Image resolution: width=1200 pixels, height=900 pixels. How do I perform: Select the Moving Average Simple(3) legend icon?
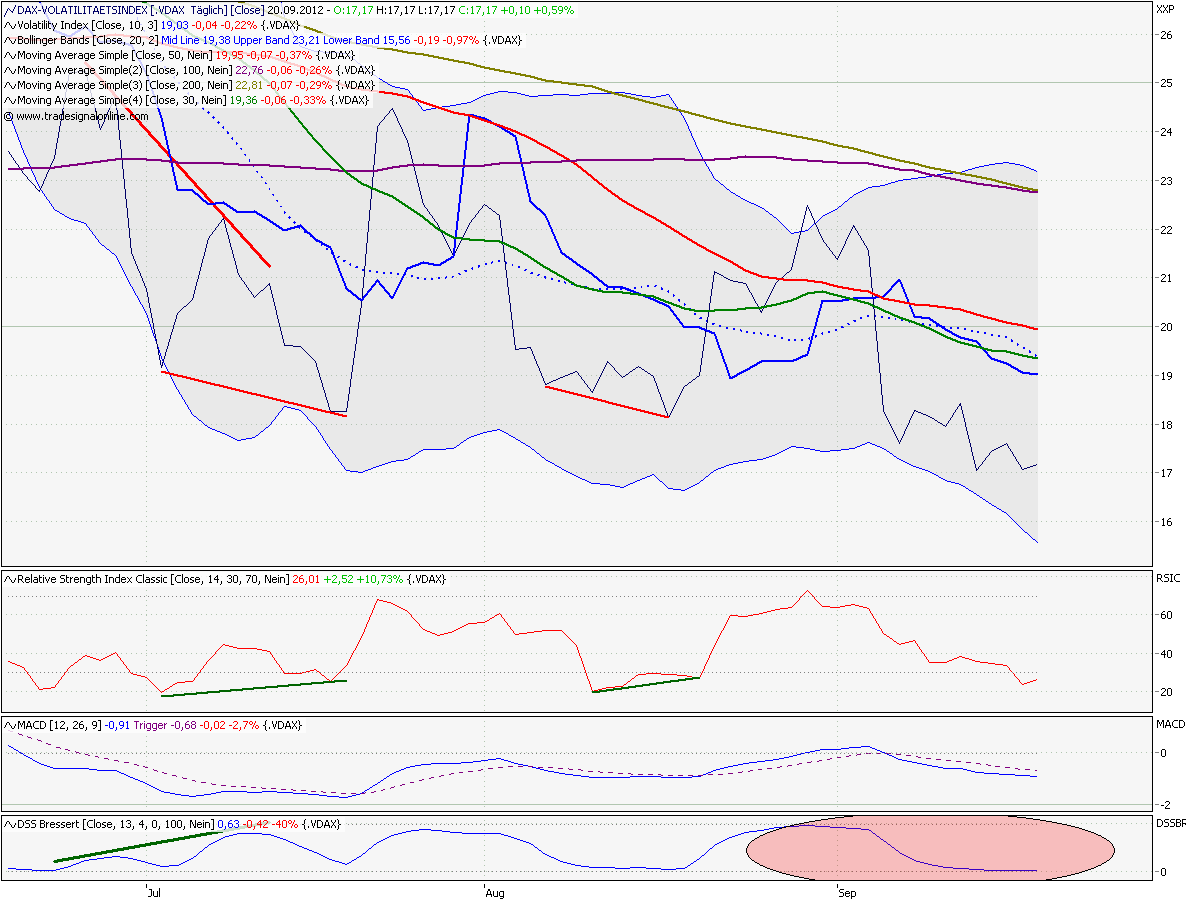click(8, 85)
